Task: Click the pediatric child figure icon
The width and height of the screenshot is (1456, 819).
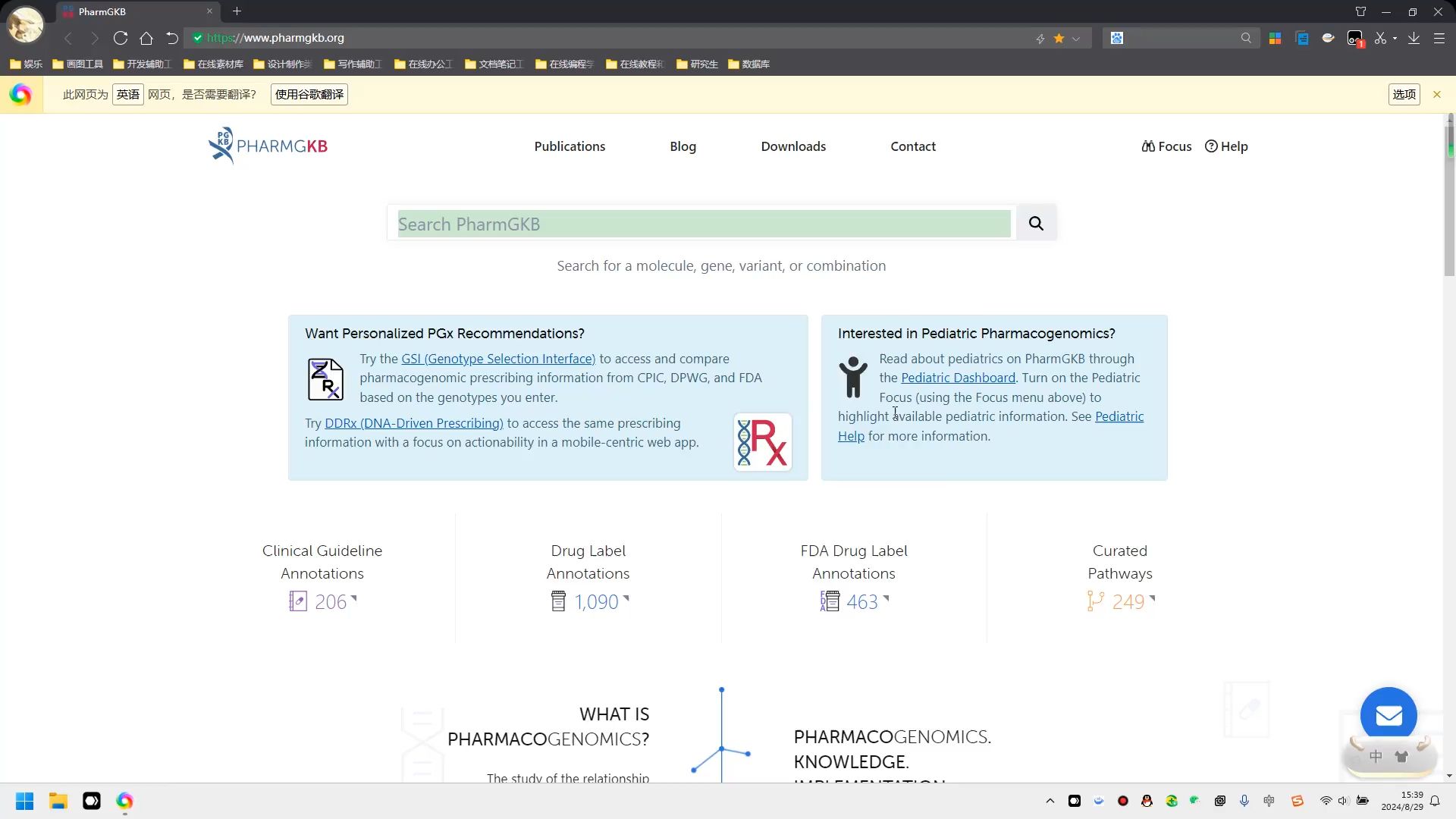Action: pyautogui.click(x=853, y=377)
